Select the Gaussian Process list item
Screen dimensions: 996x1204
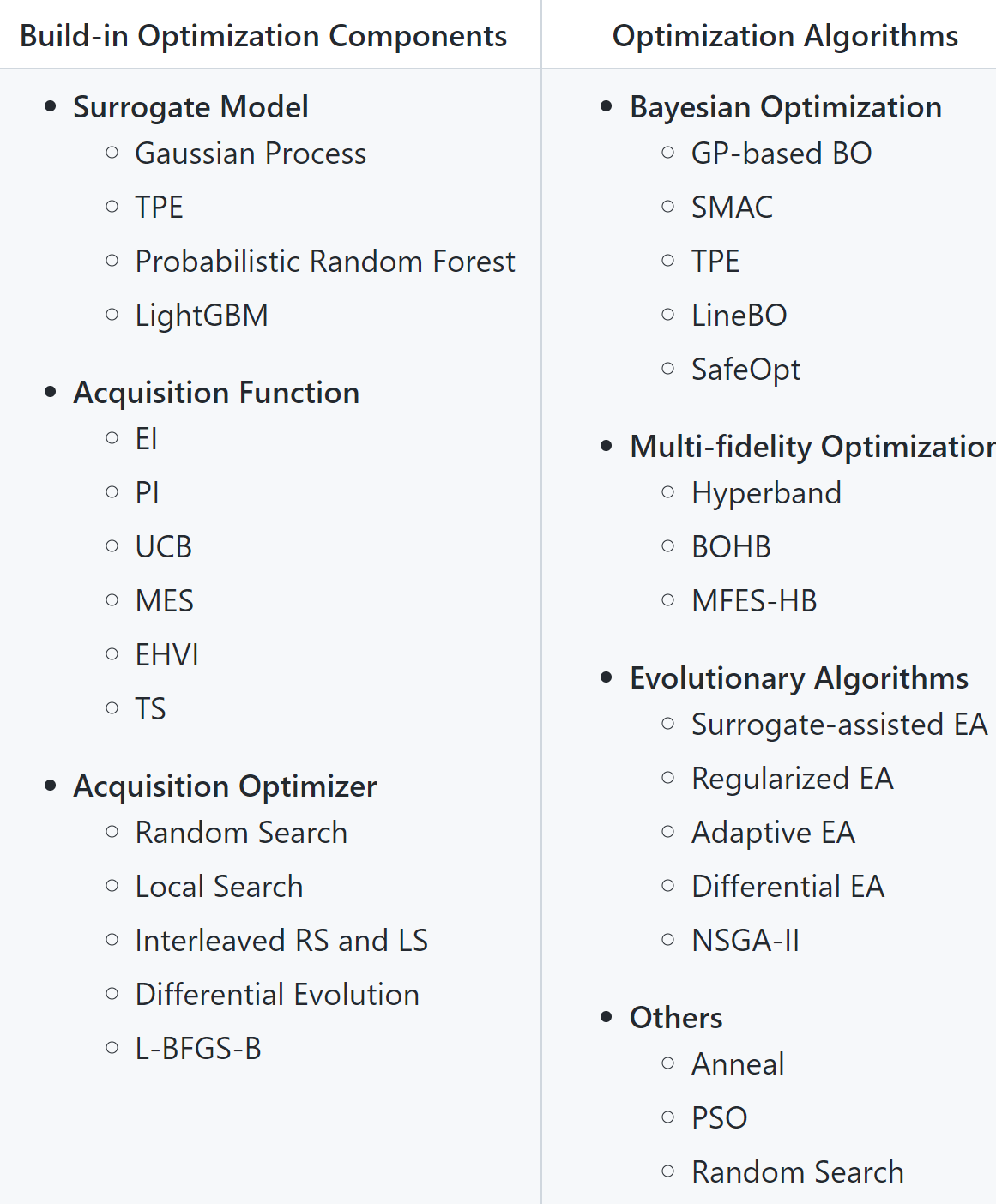click(x=251, y=154)
